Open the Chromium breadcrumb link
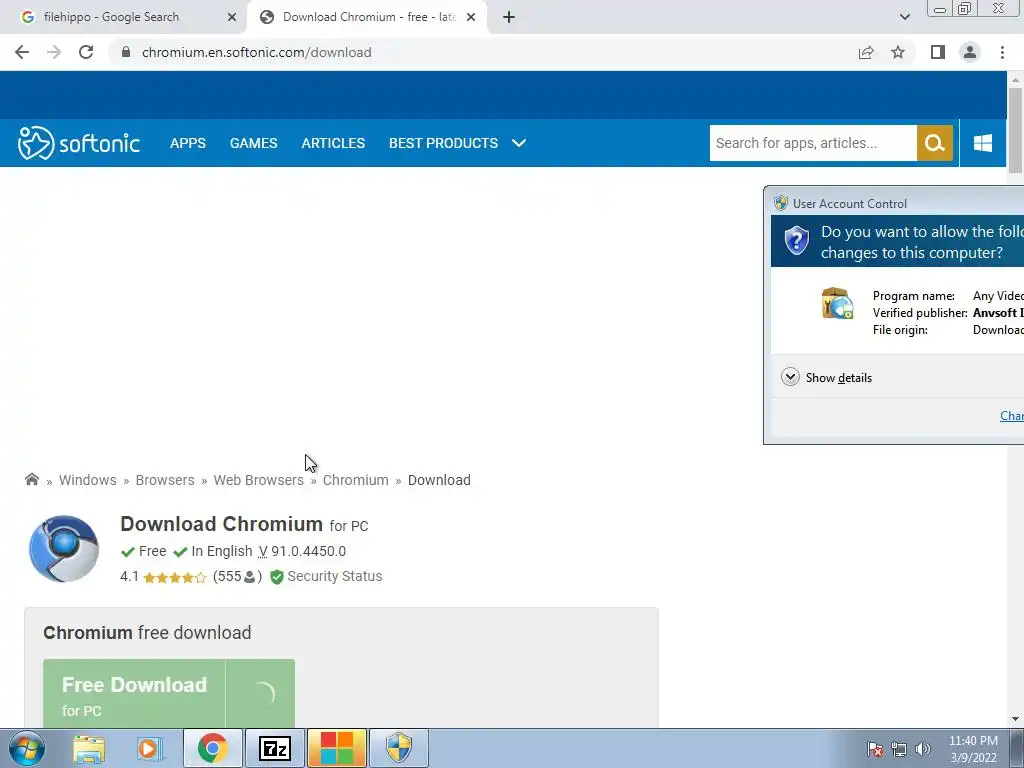This screenshot has height=768, width=1024. [x=355, y=480]
